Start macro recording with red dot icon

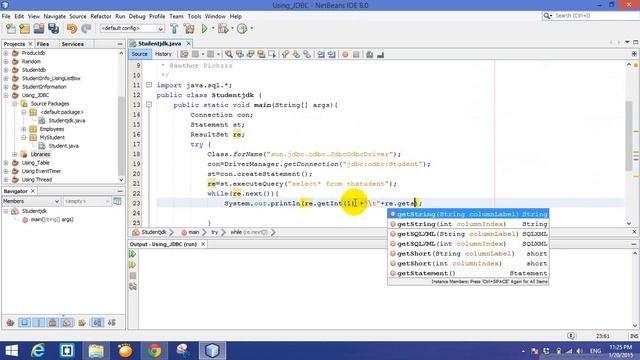click(345, 54)
